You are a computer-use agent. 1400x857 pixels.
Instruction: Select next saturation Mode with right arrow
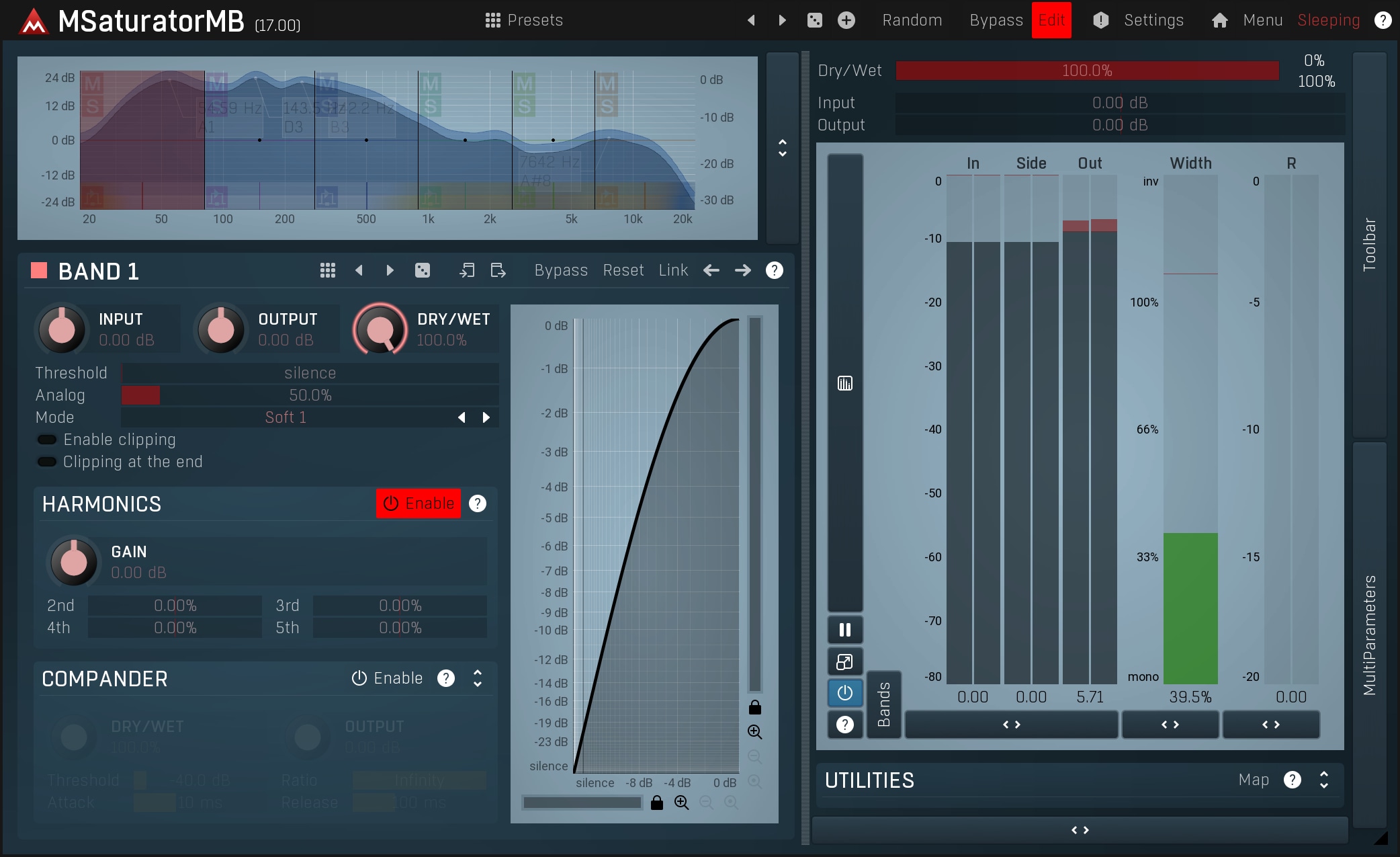[x=486, y=417]
